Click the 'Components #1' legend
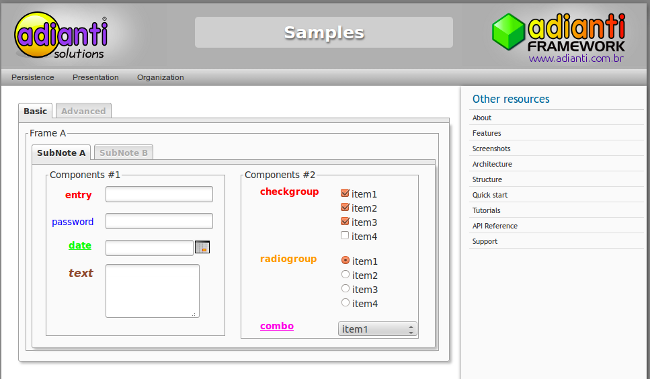Image resolution: width=650 pixels, height=379 pixels. (85, 175)
